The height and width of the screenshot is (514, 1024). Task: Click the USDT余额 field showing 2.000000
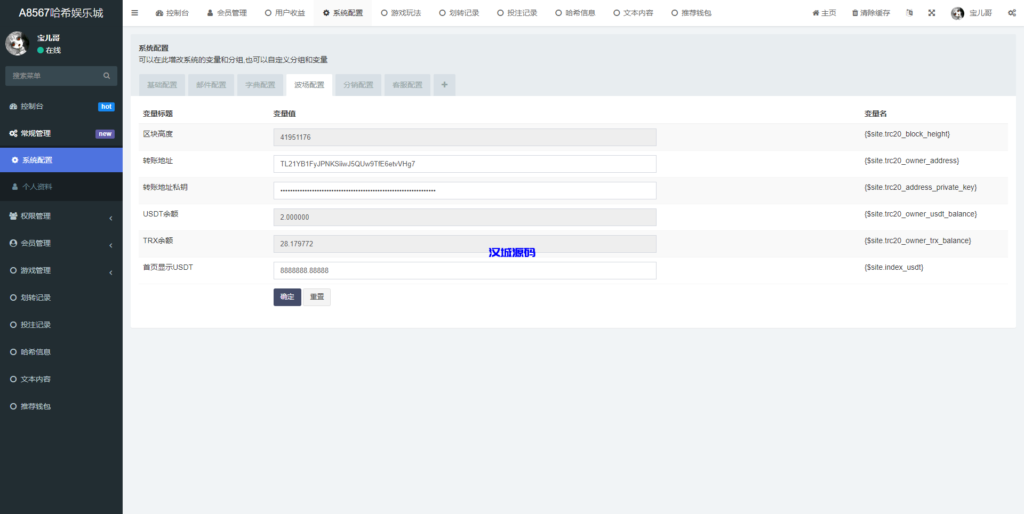pos(464,217)
